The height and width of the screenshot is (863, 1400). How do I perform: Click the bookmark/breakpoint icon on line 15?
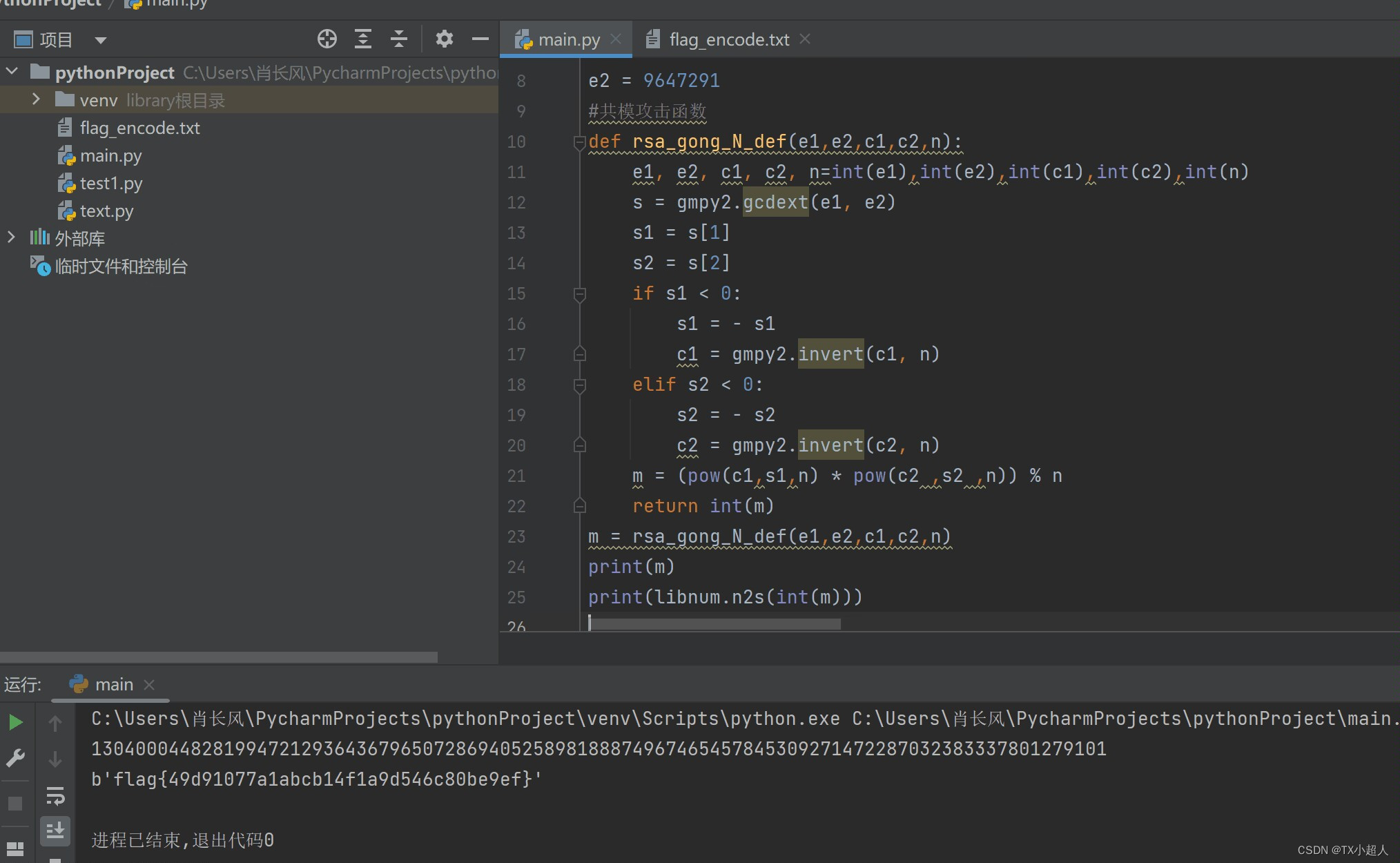[x=577, y=293]
